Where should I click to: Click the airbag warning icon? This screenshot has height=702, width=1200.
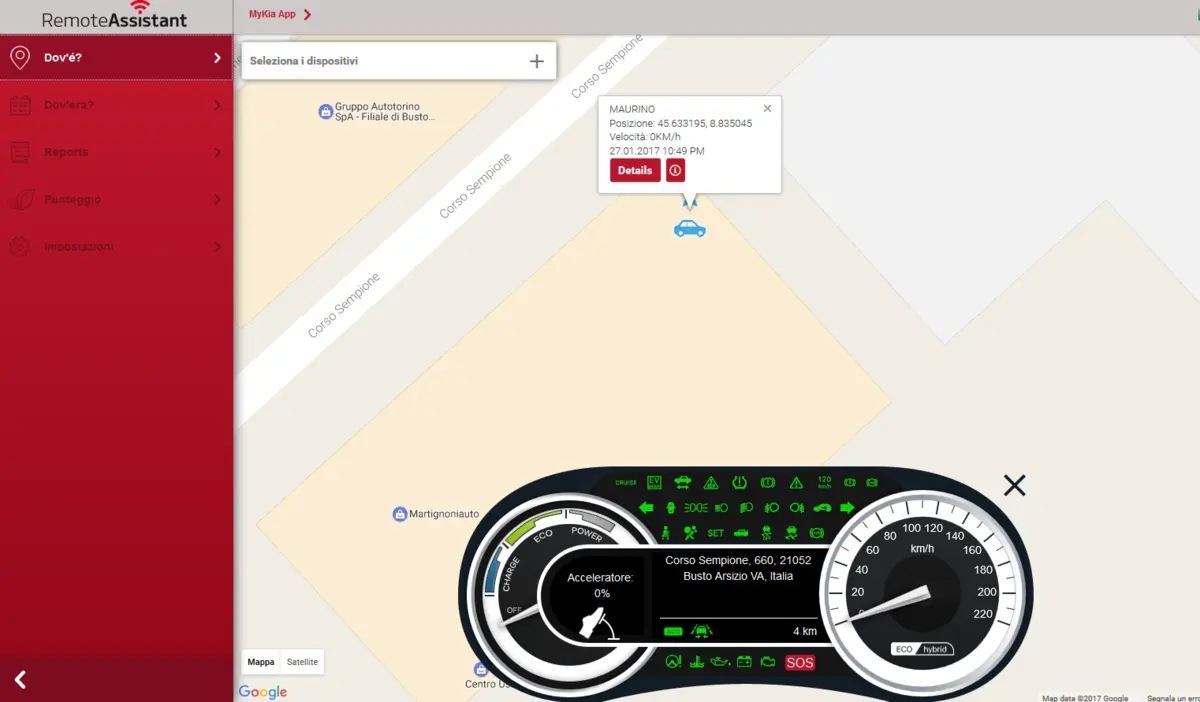pos(690,533)
